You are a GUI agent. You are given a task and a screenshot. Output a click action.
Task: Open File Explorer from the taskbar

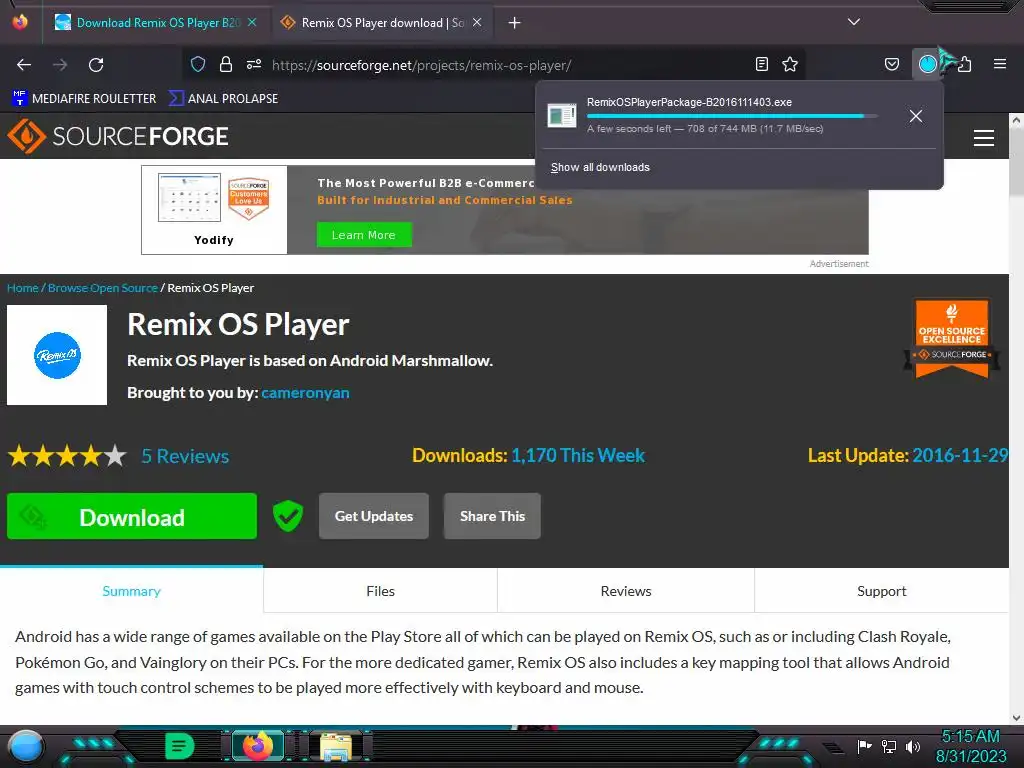point(336,746)
